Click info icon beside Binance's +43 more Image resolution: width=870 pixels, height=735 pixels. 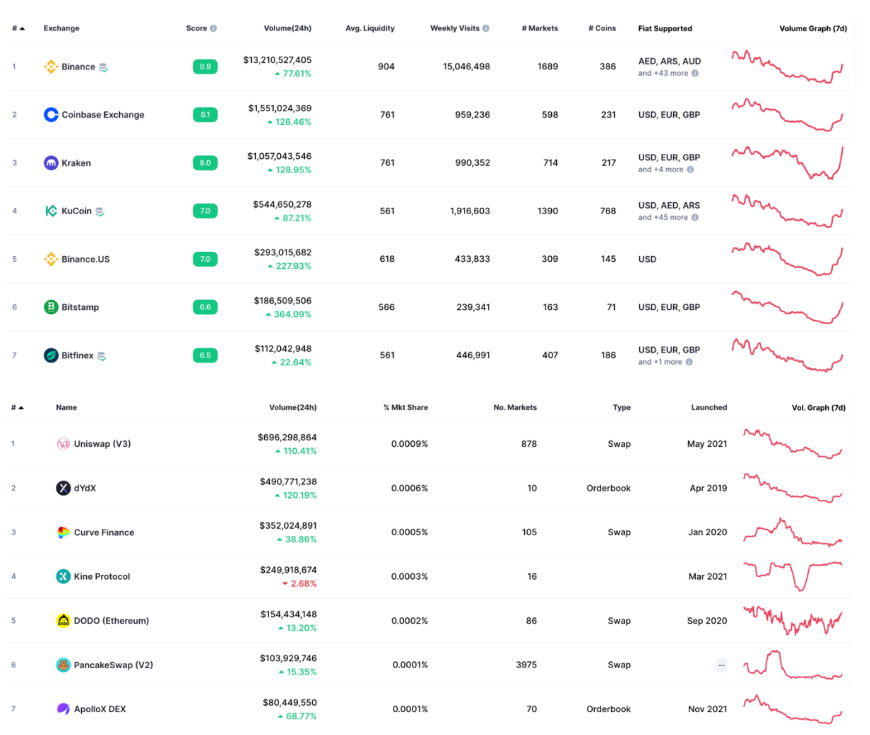click(695, 73)
